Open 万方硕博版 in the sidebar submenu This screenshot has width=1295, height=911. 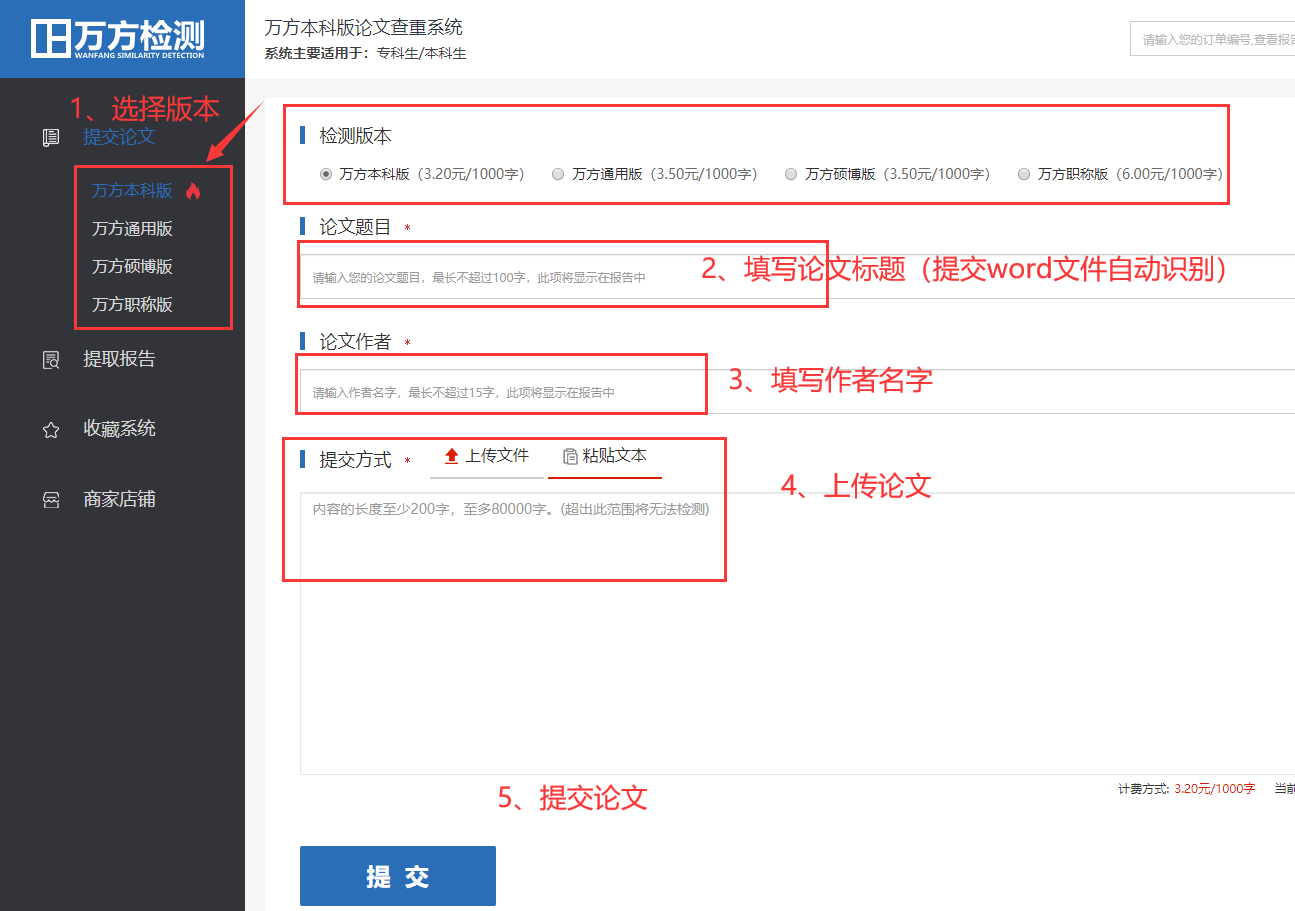tap(133, 267)
